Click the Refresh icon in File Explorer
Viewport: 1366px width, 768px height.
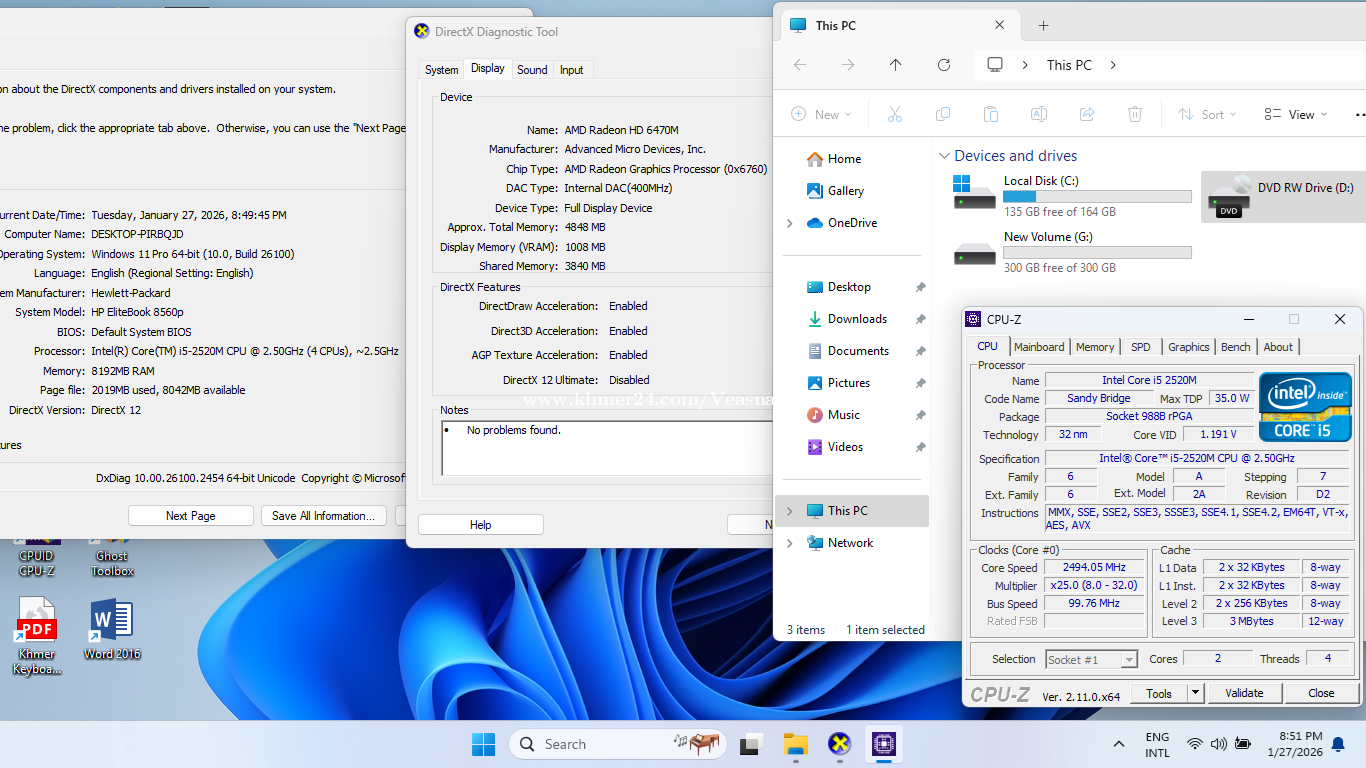tap(943, 65)
